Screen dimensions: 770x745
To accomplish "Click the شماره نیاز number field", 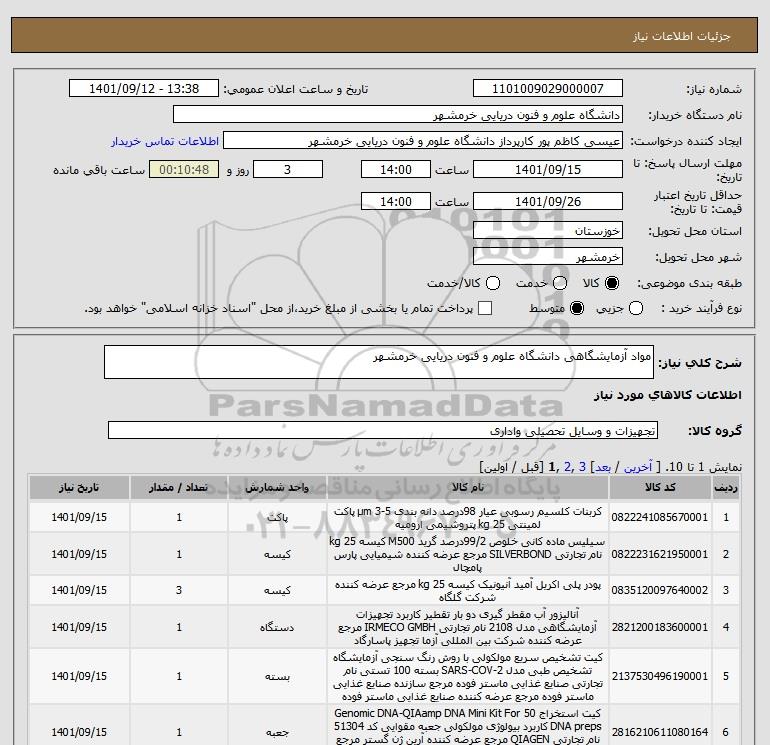I will click(x=548, y=88).
